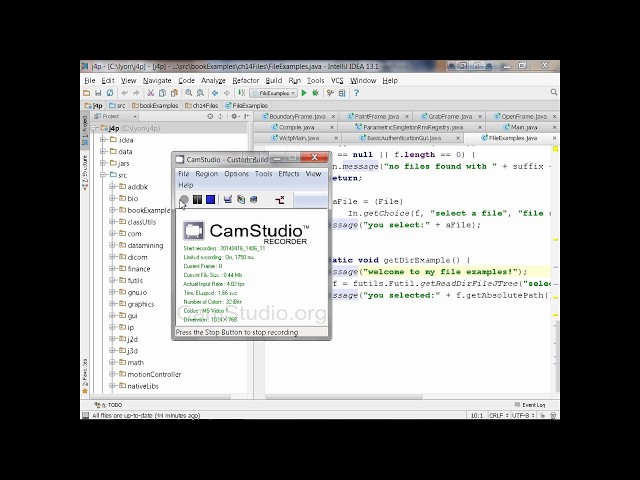Open IntelliJ Refactor menu
This screenshot has height=480, width=640.
(x=246, y=80)
